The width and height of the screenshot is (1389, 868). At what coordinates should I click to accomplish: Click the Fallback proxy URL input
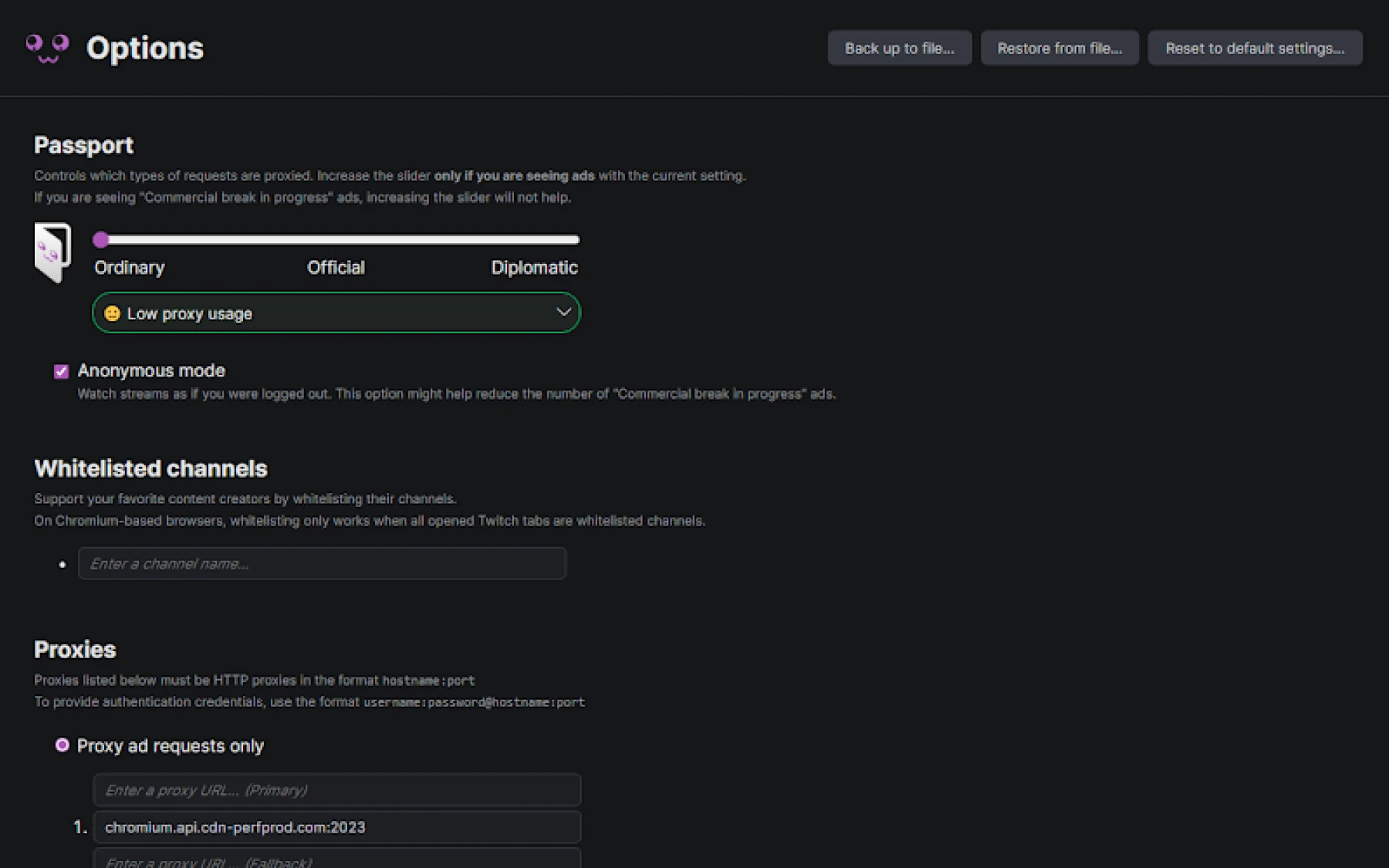[336, 860]
